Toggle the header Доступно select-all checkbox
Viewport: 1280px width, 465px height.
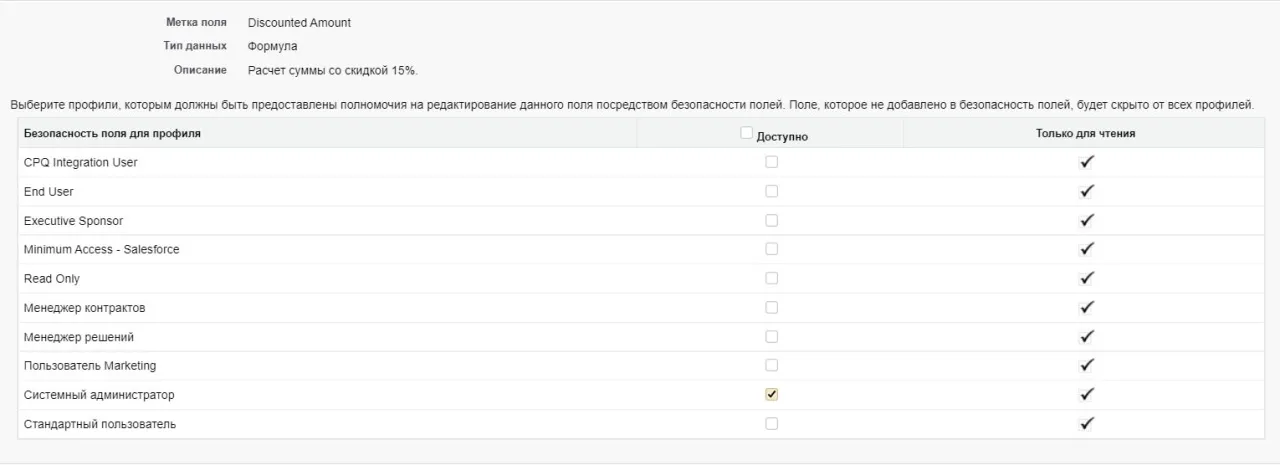tap(747, 133)
